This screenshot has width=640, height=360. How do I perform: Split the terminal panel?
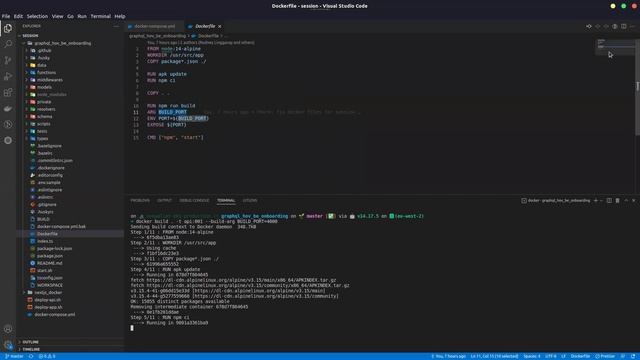609,200
